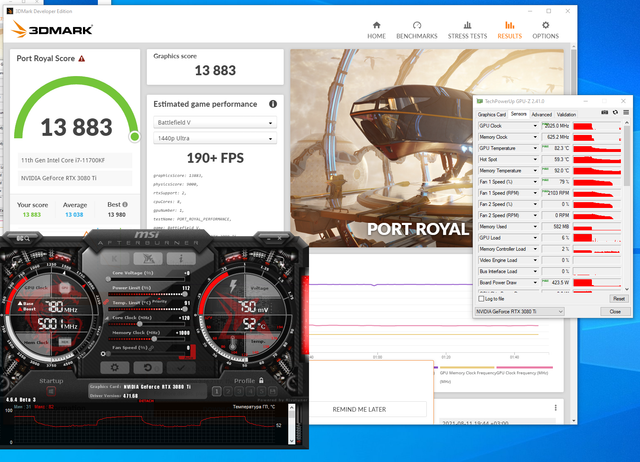Switch to Advanced tab in GPU-Z

point(541,115)
